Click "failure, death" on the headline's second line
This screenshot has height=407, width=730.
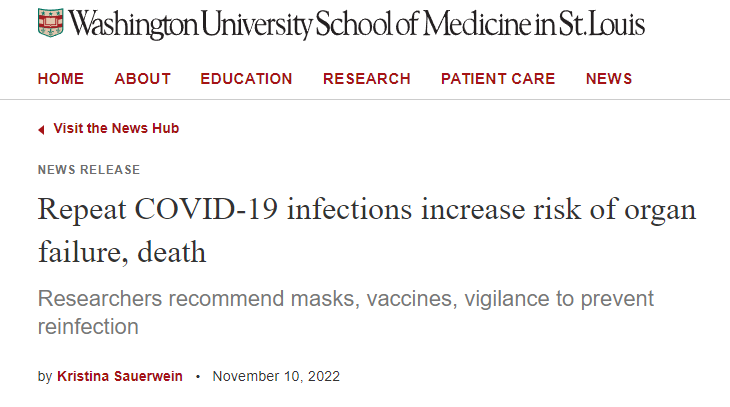(x=122, y=252)
